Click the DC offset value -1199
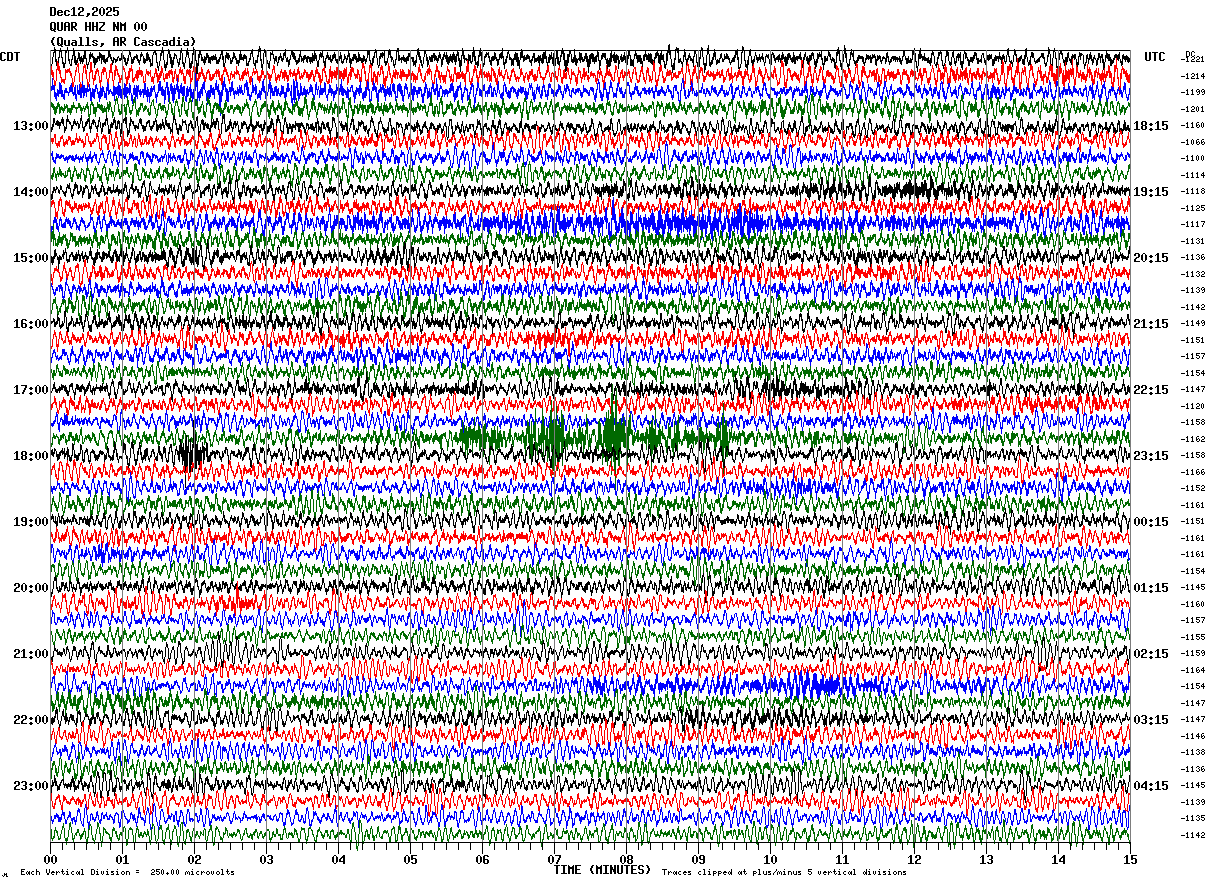Viewport: 1210px width, 886px height. (x=1193, y=92)
